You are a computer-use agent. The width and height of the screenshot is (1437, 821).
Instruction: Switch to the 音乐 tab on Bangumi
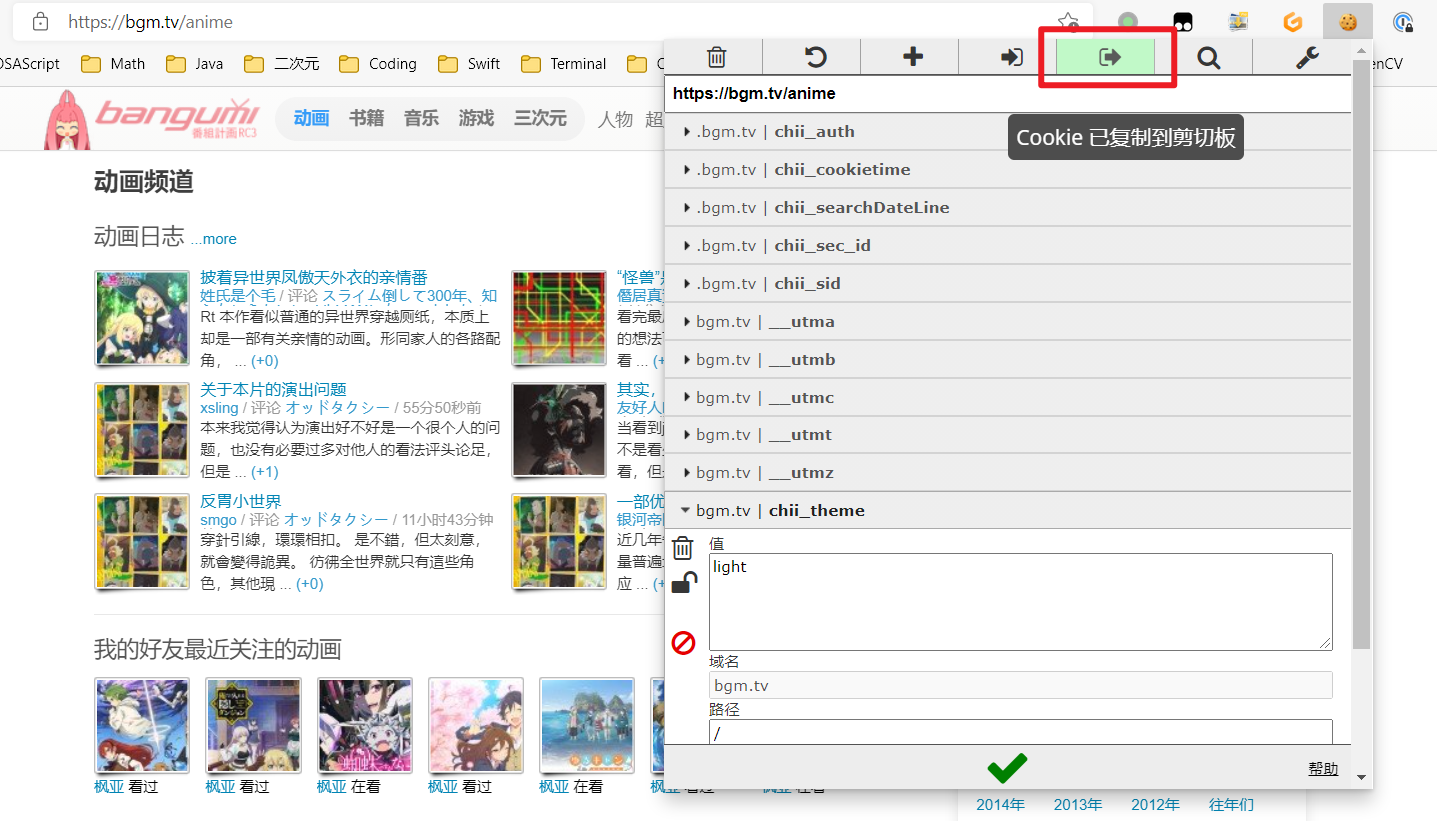[x=421, y=117]
